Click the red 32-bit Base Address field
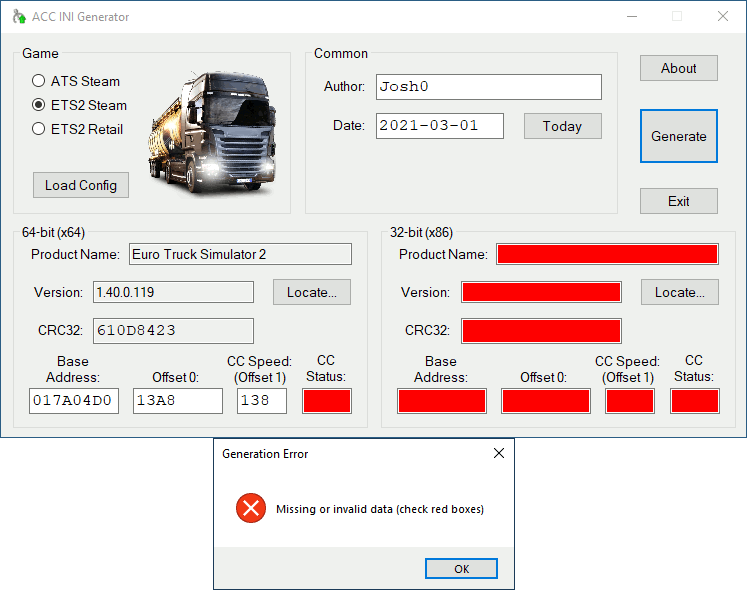The height and width of the screenshot is (590, 747). pyautogui.click(x=442, y=401)
